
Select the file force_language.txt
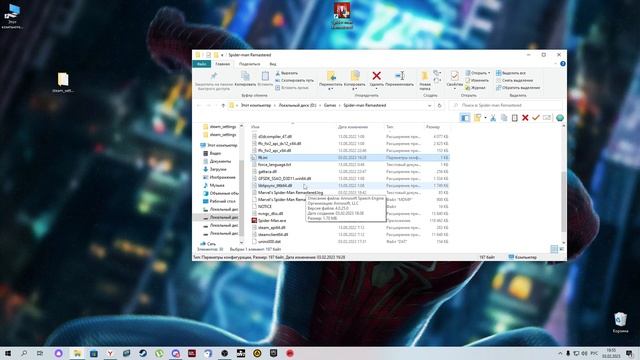[x=274, y=164]
